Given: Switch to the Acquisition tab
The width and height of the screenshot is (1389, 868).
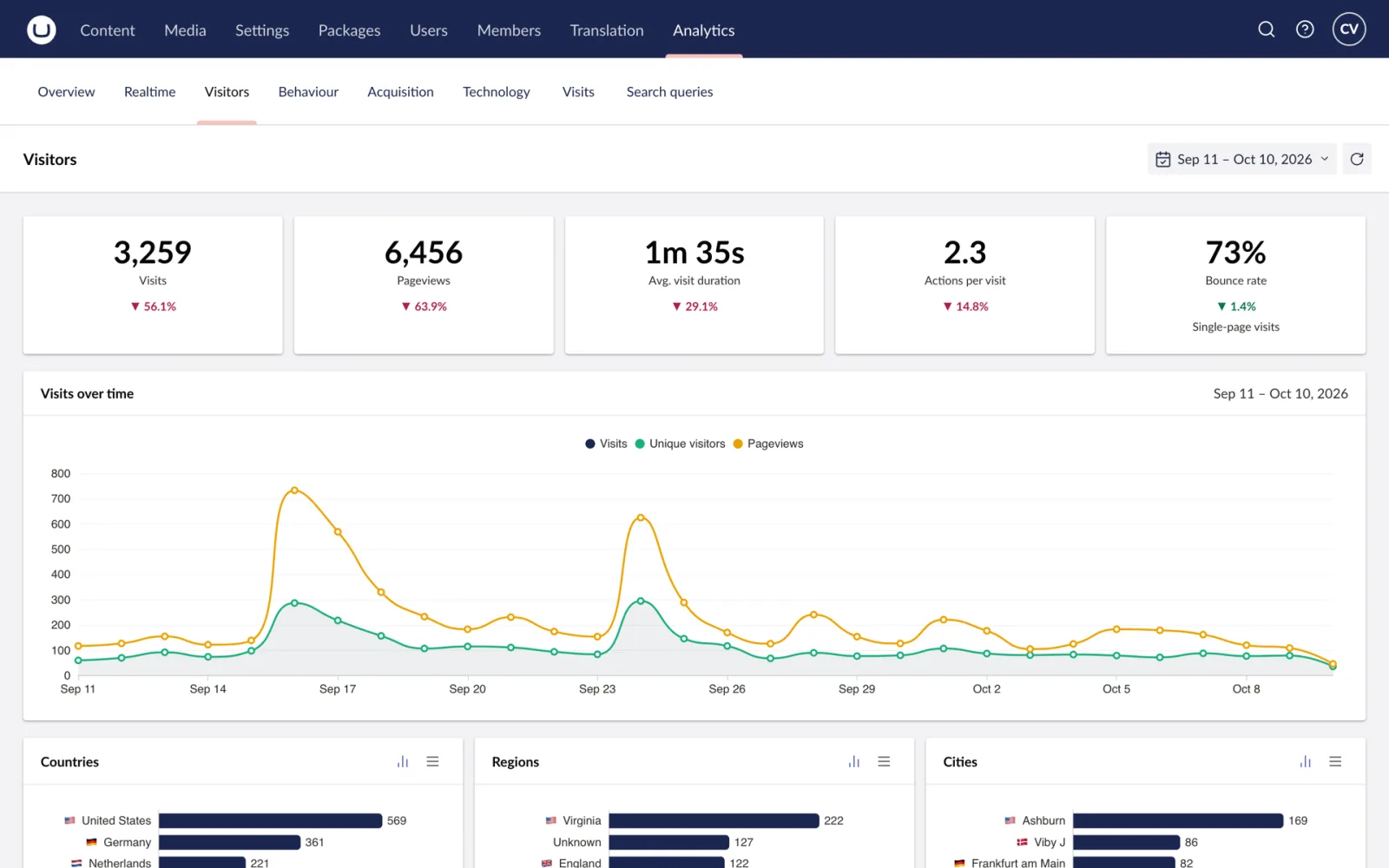Looking at the screenshot, I should point(400,92).
